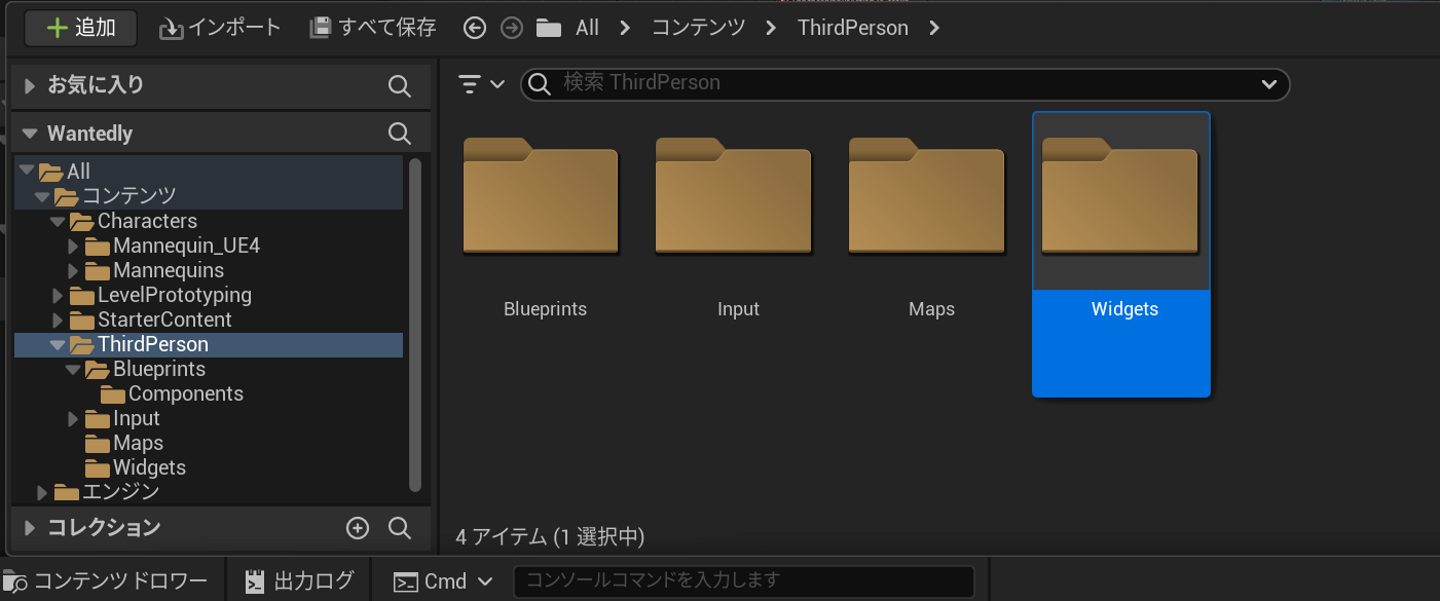Click the インポート button
The width and height of the screenshot is (1440, 601).
tap(220, 28)
